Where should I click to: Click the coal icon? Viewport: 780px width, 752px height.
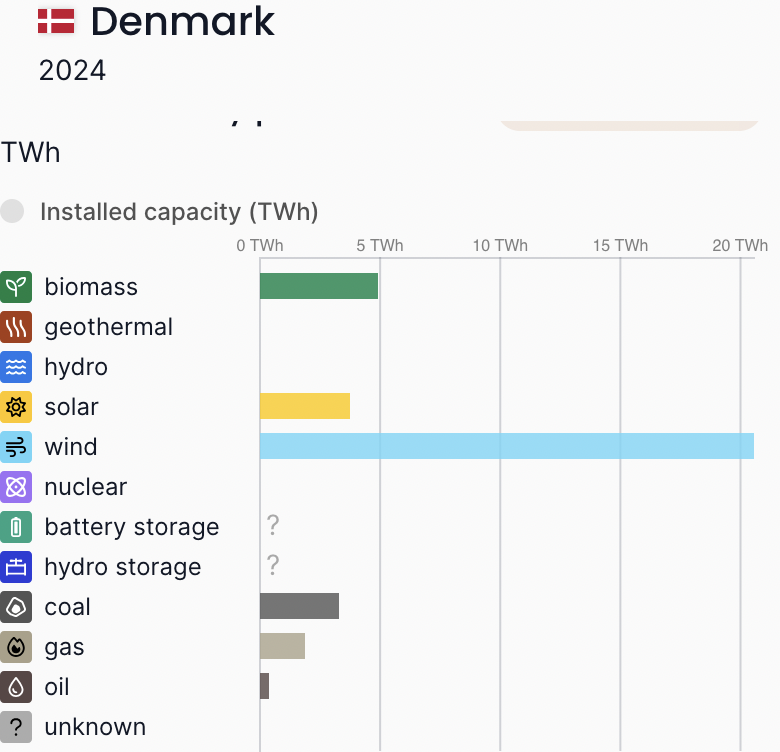coord(16,607)
